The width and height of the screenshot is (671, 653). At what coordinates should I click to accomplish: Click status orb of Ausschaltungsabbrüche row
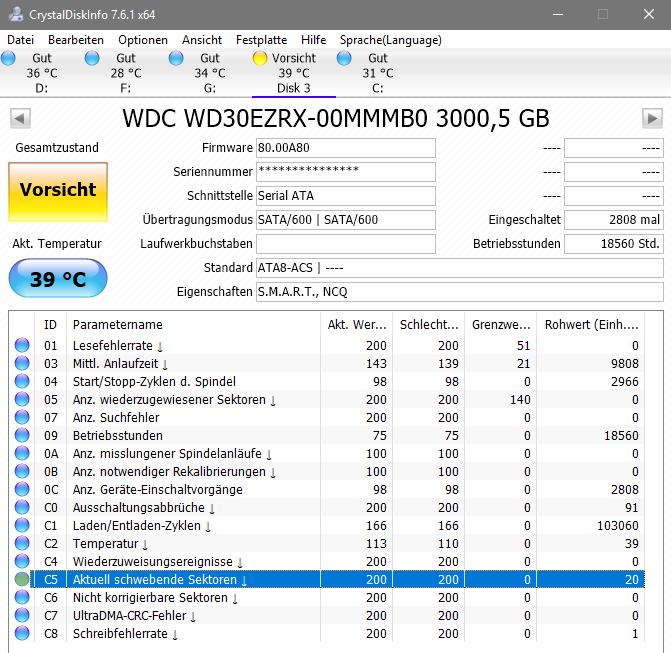[x=22, y=507]
